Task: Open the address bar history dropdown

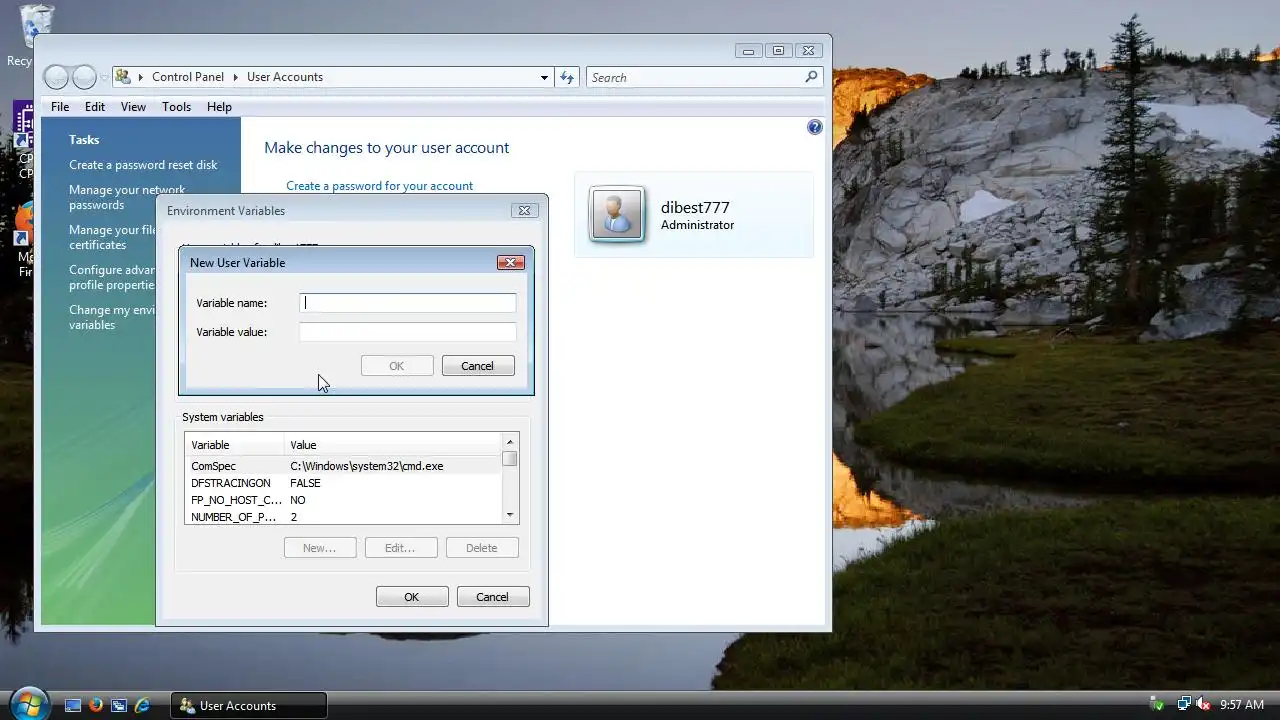Action: [x=544, y=77]
